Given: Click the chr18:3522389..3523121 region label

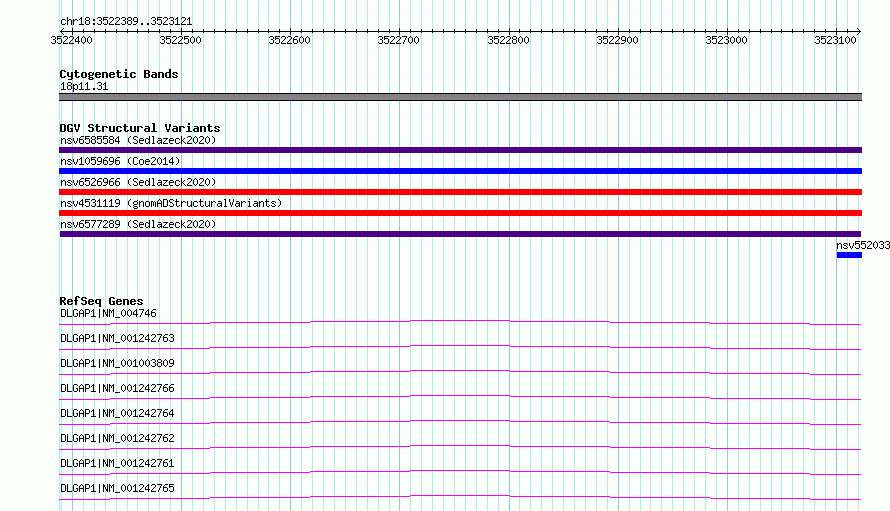Looking at the screenshot, I should 126,22.
